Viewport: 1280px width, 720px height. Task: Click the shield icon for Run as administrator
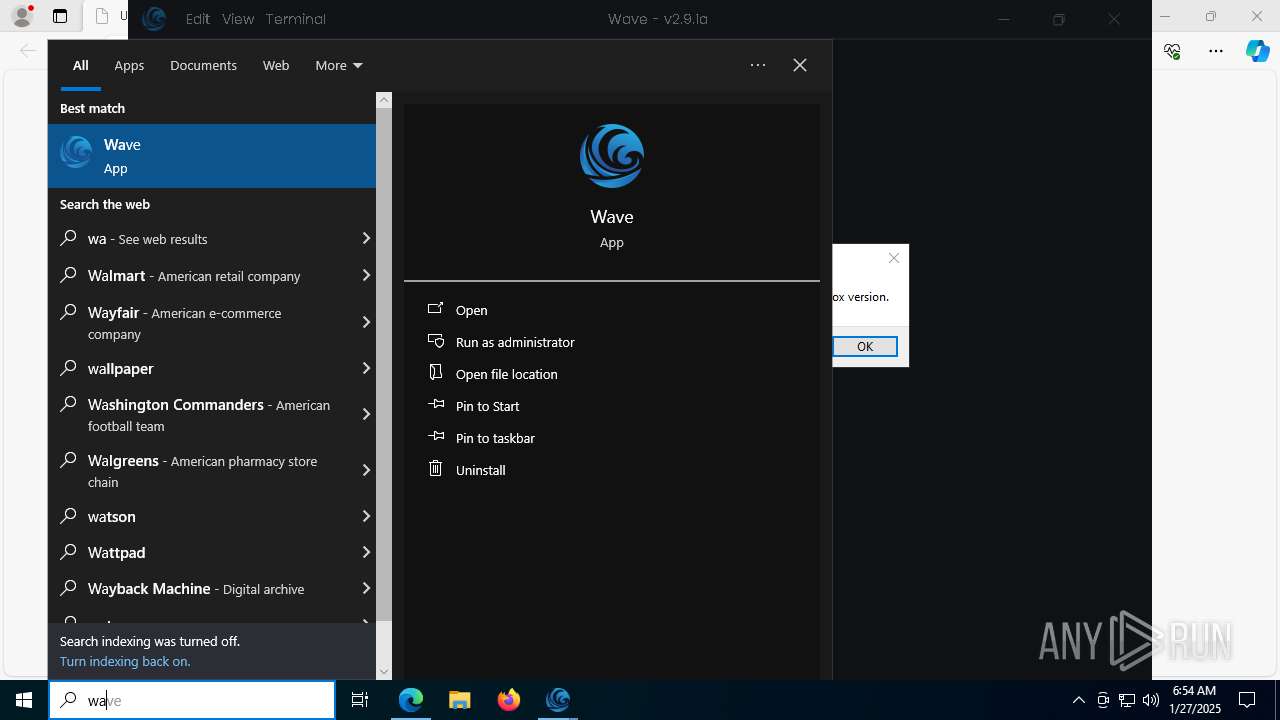[435, 341]
